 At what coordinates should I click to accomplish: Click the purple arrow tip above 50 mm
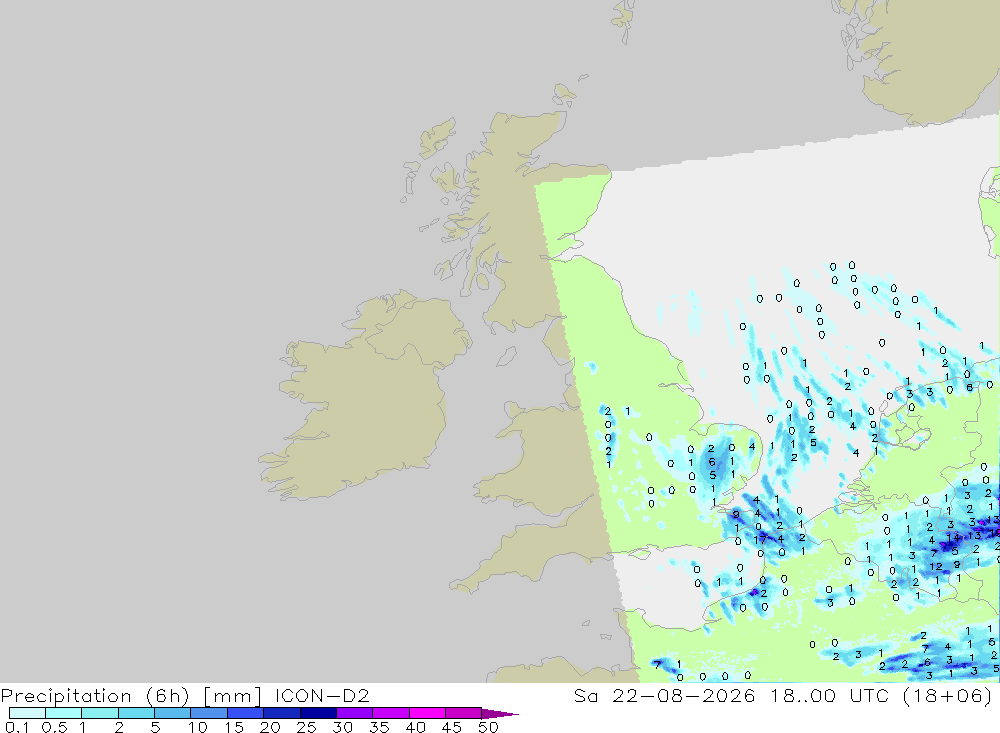pos(500,713)
